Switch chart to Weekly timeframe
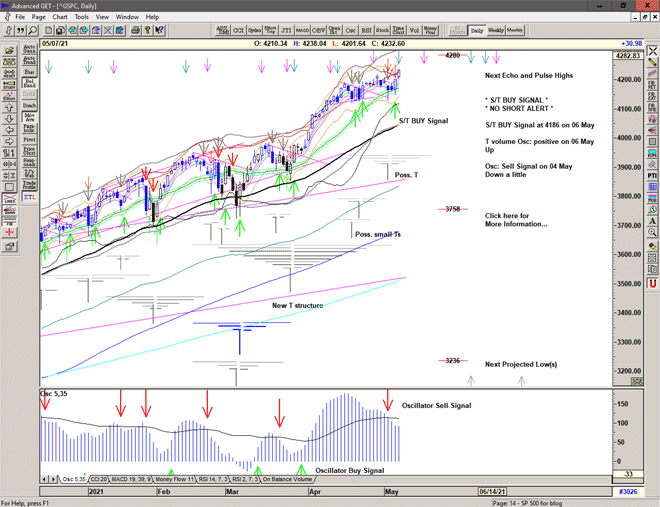This screenshot has height=507, width=660. (496, 31)
